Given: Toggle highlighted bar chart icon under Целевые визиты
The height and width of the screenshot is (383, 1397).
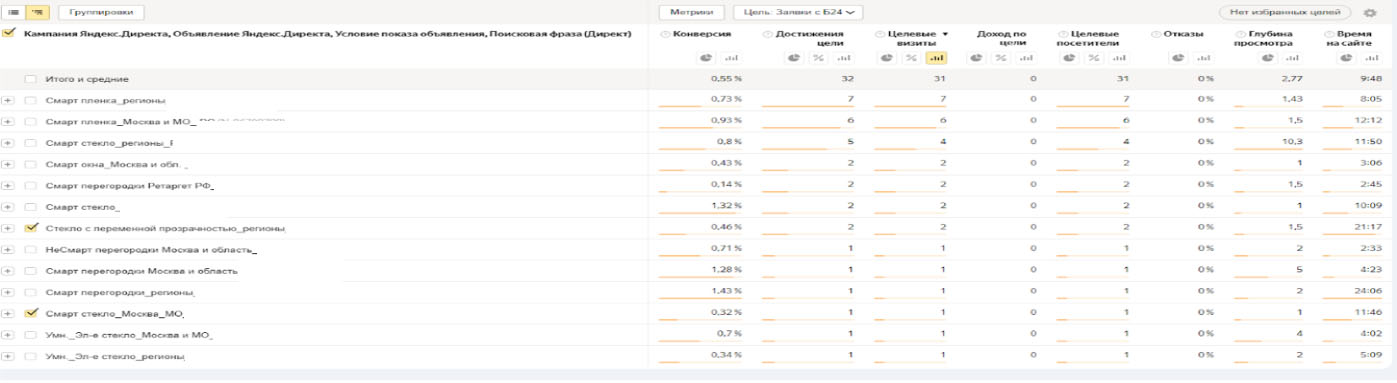Looking at the screenshot, I should pos(937,58).
